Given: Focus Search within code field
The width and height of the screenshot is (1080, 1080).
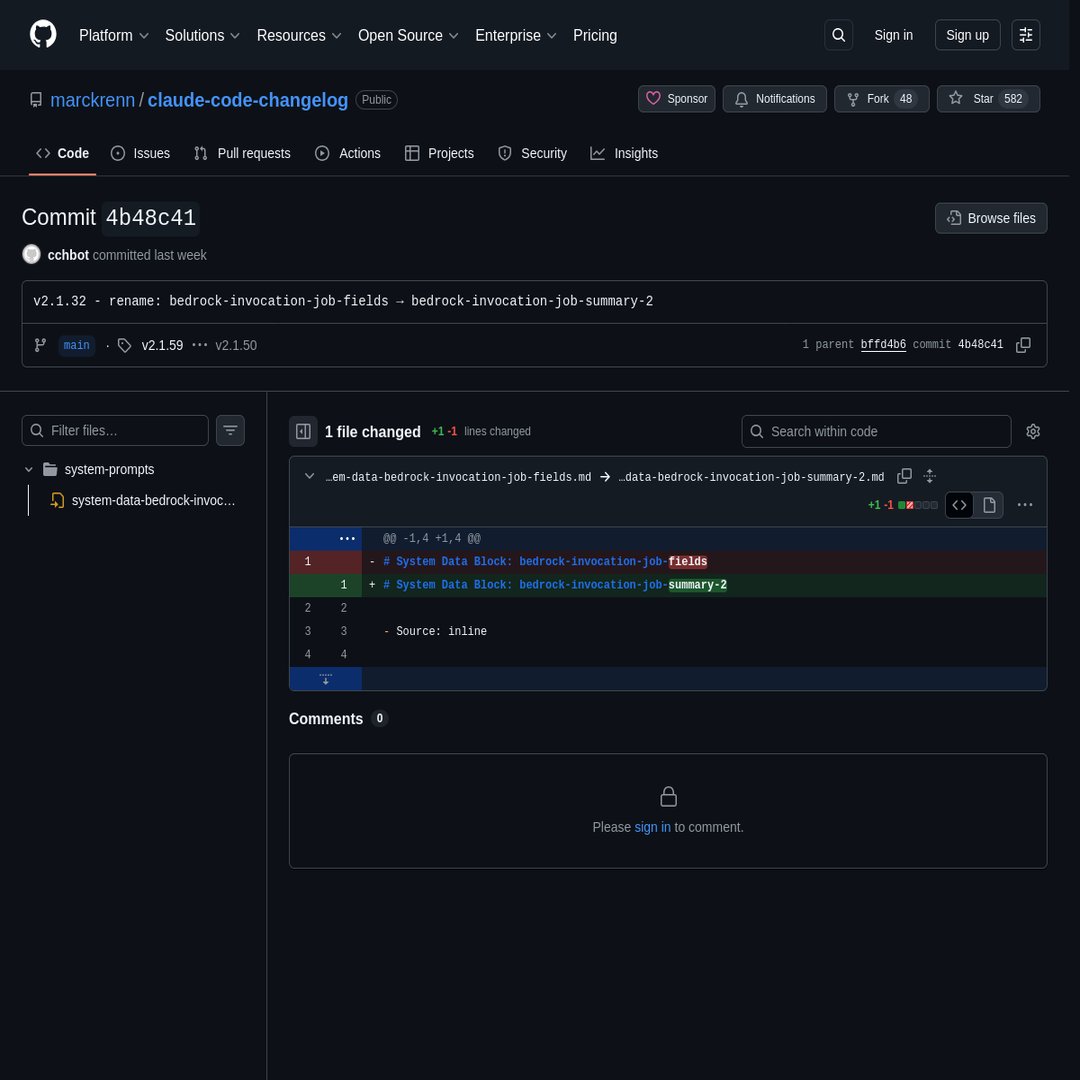Looking at the screenshot, I should (x=876, y=432).
